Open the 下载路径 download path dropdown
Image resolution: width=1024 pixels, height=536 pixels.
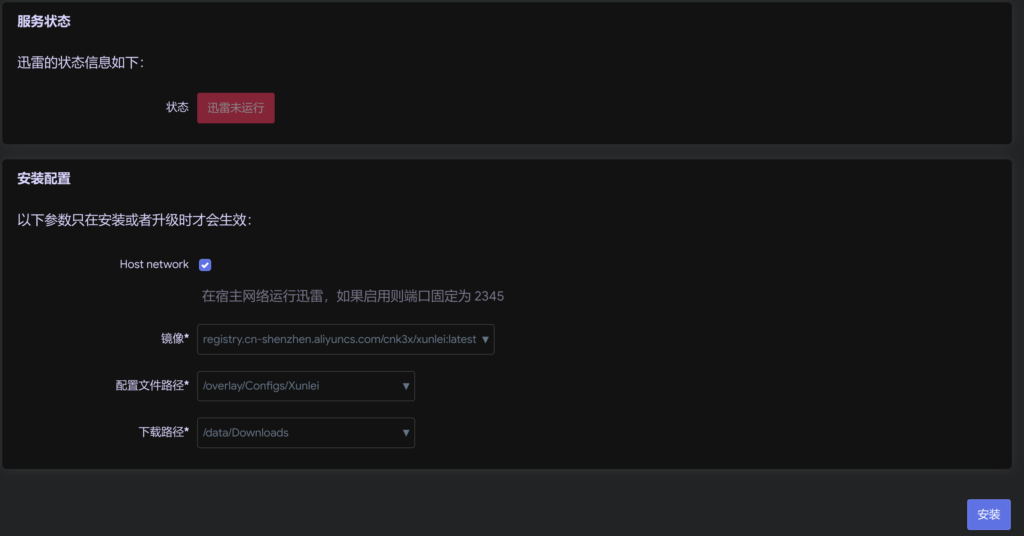(x=306, y=433)
